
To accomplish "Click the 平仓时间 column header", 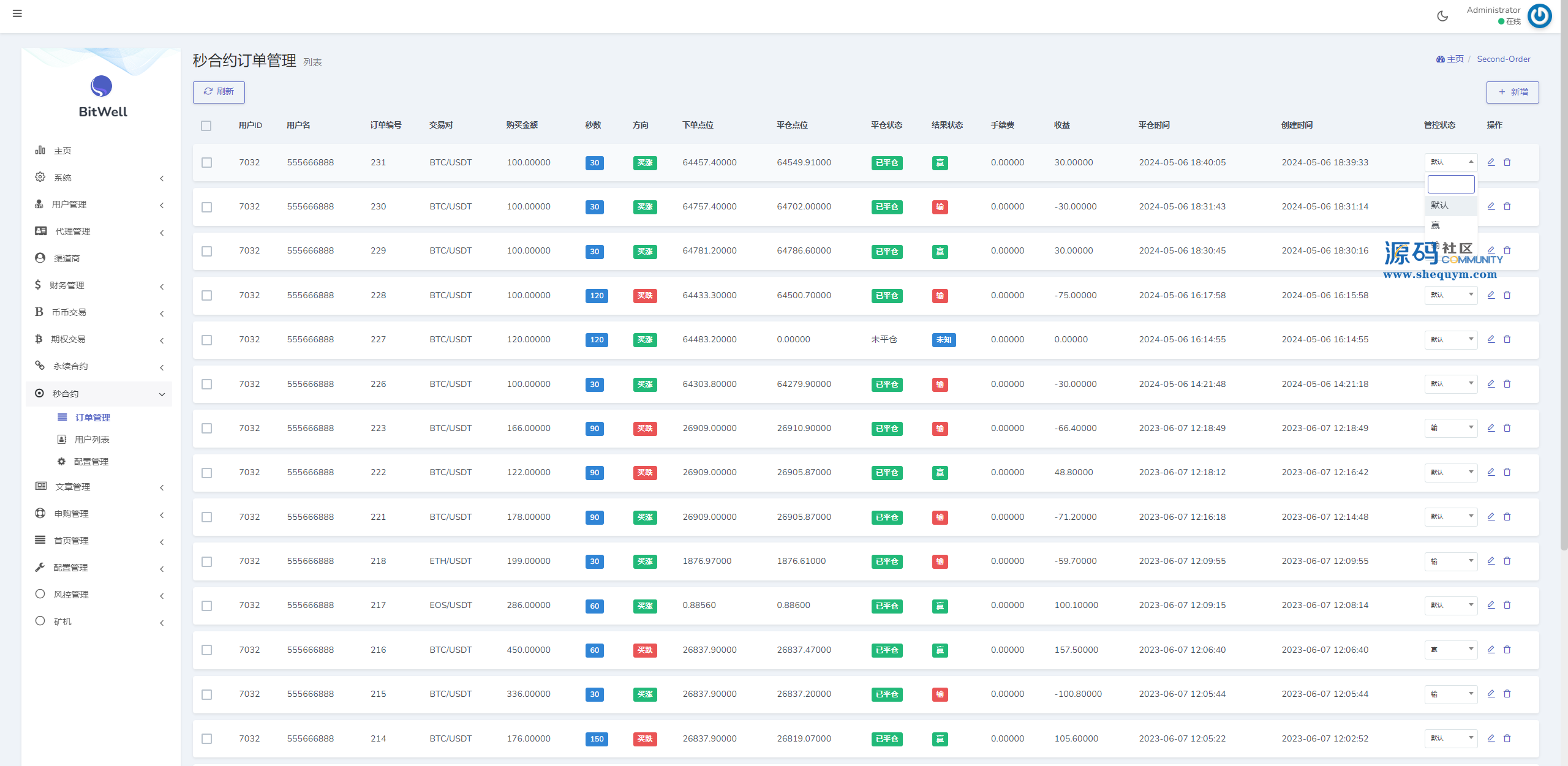I will point(1154,125).
